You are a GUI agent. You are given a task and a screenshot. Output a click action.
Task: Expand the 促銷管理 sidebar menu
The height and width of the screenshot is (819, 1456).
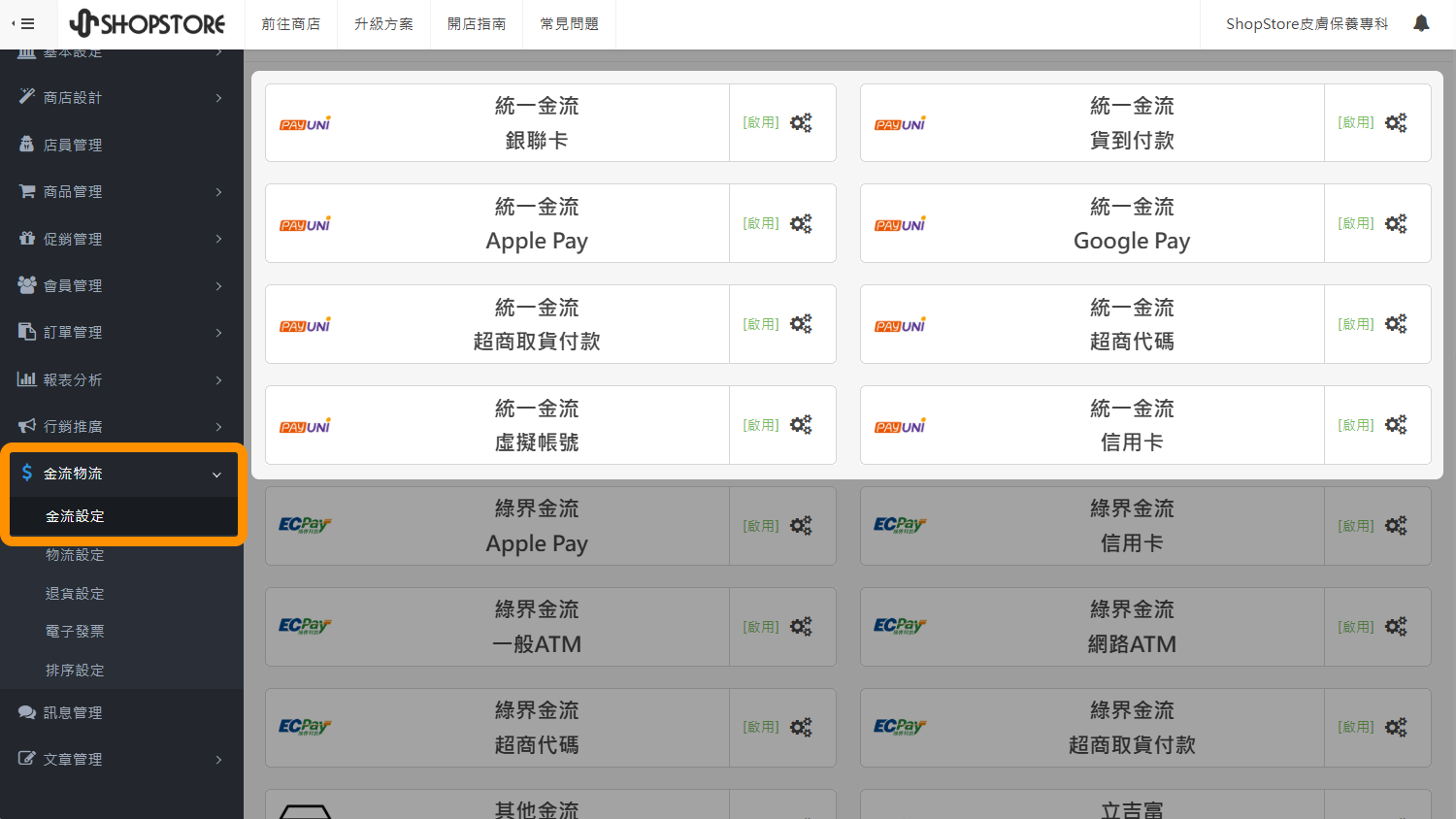point(121,239)
